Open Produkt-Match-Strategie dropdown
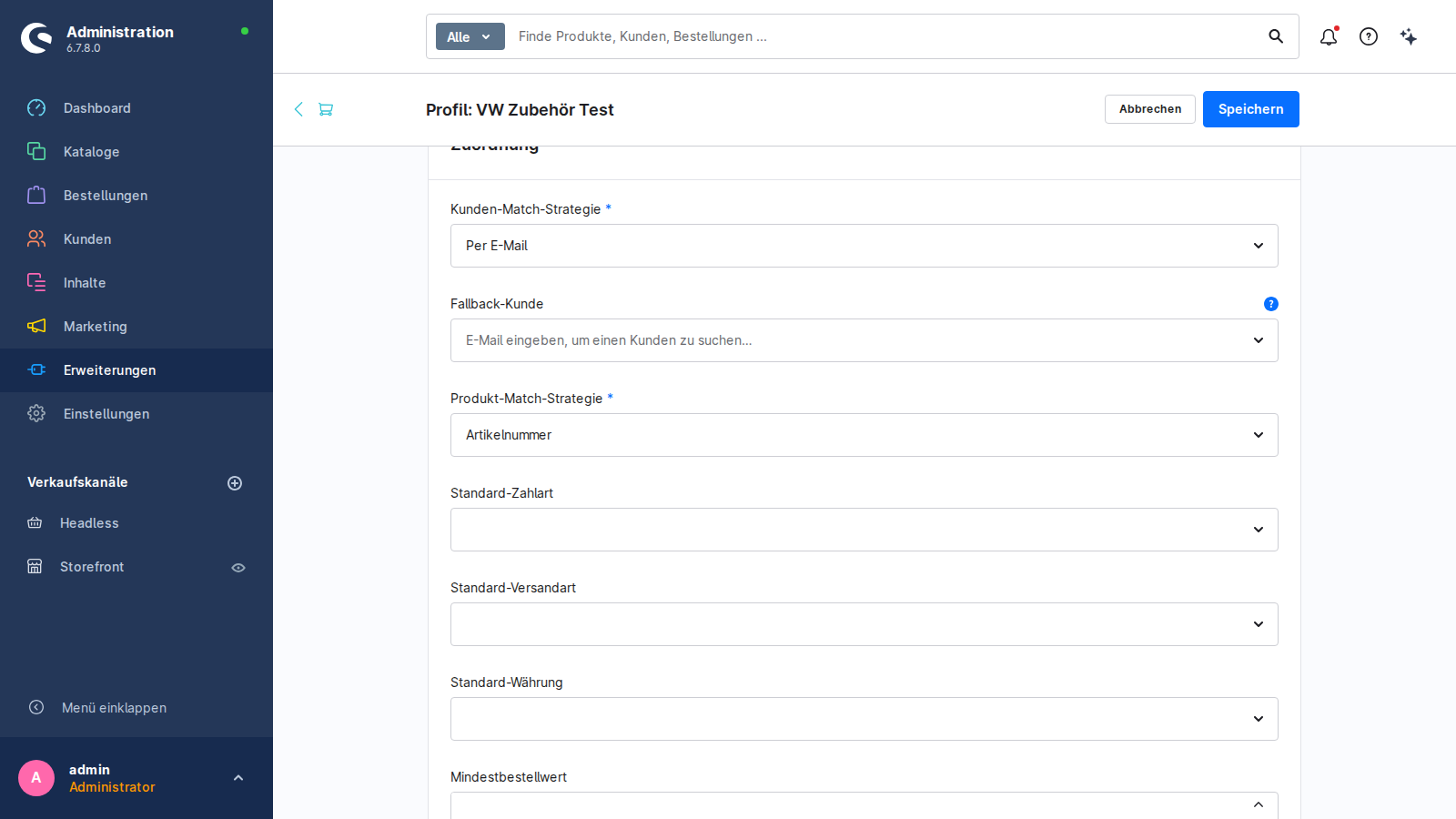1456x819 pixels. click(864, 435)
